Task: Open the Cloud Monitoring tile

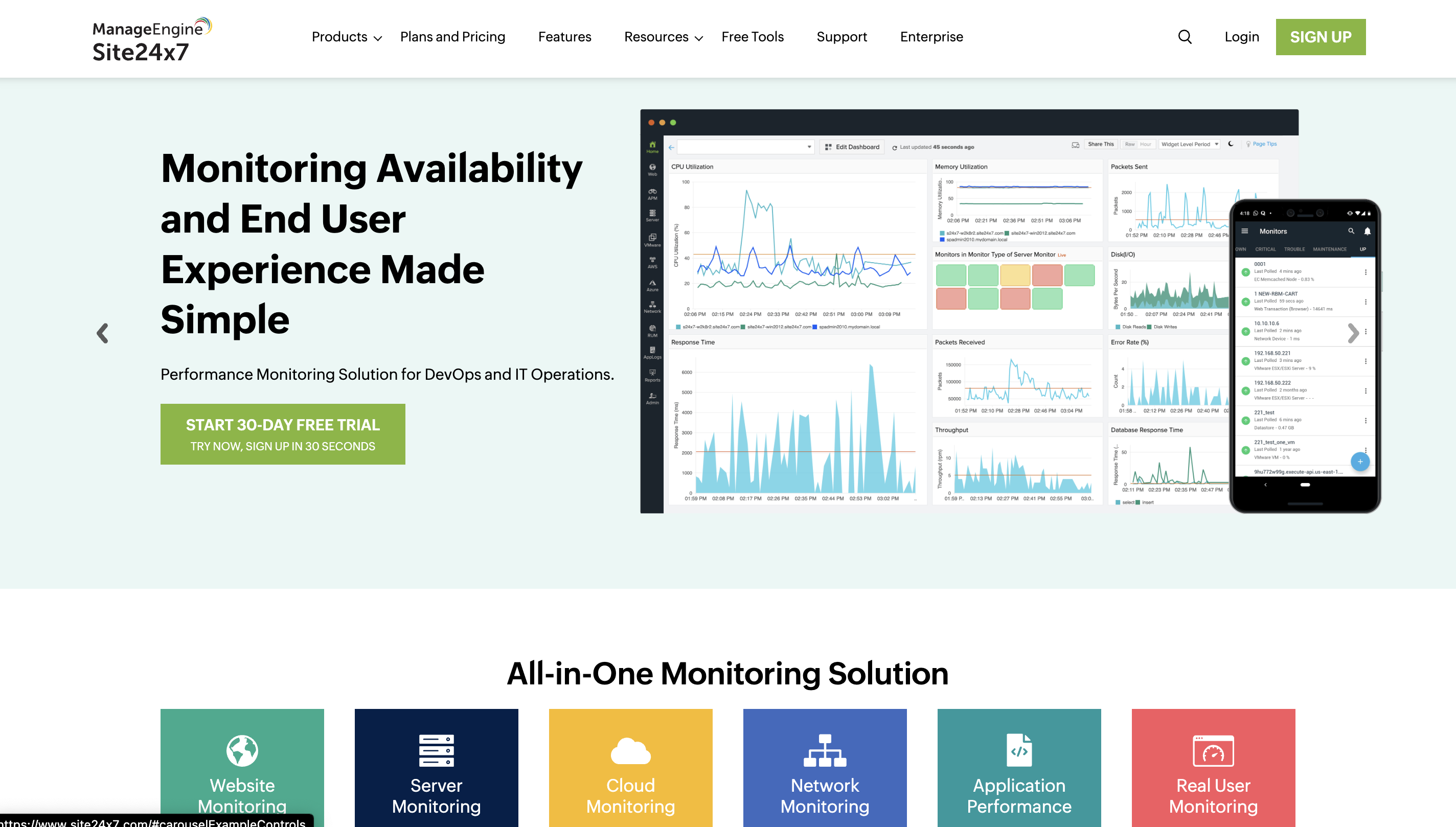Action: point(630,767)
